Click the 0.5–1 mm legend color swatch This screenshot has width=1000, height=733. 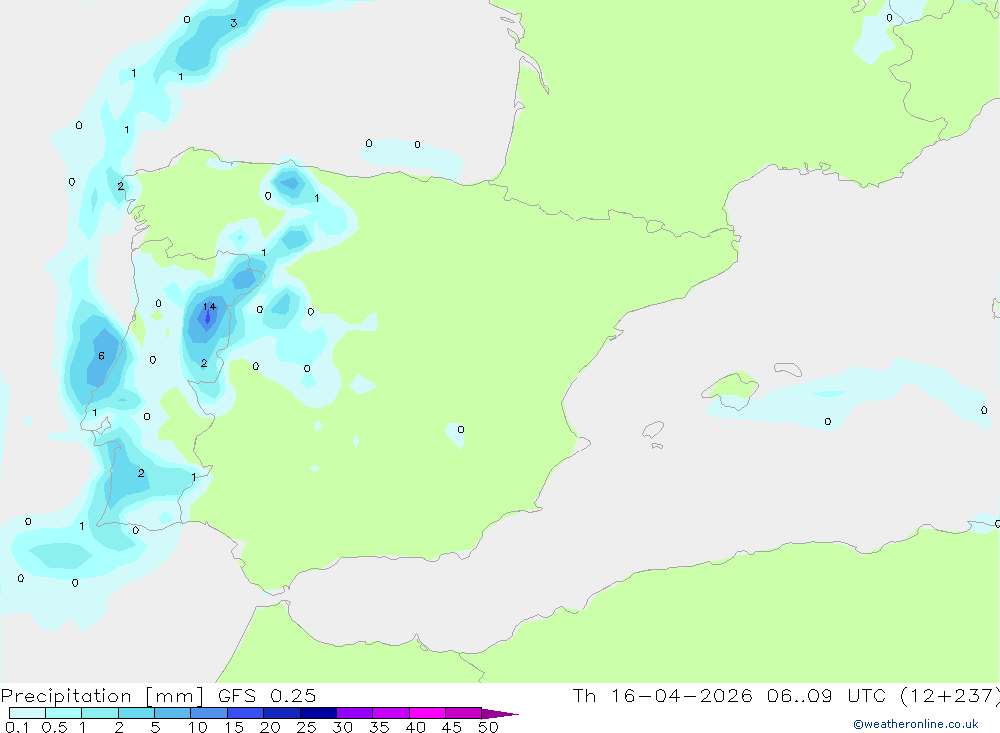click(64, 713)
